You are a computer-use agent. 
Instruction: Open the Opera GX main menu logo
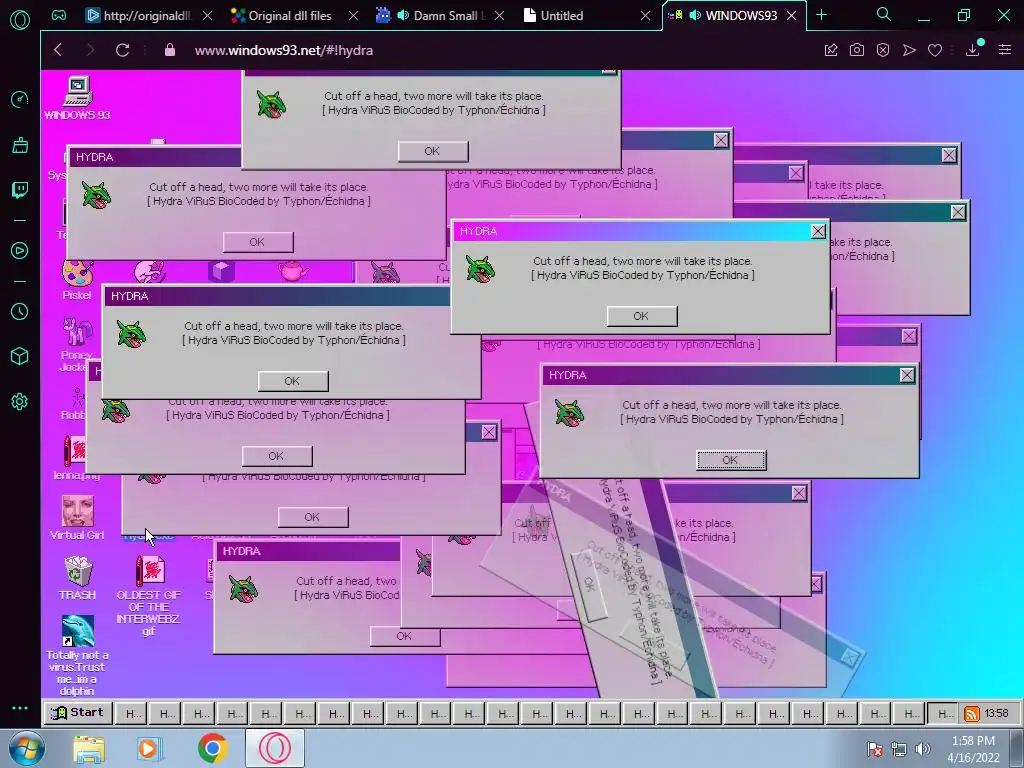pos(20,20)
